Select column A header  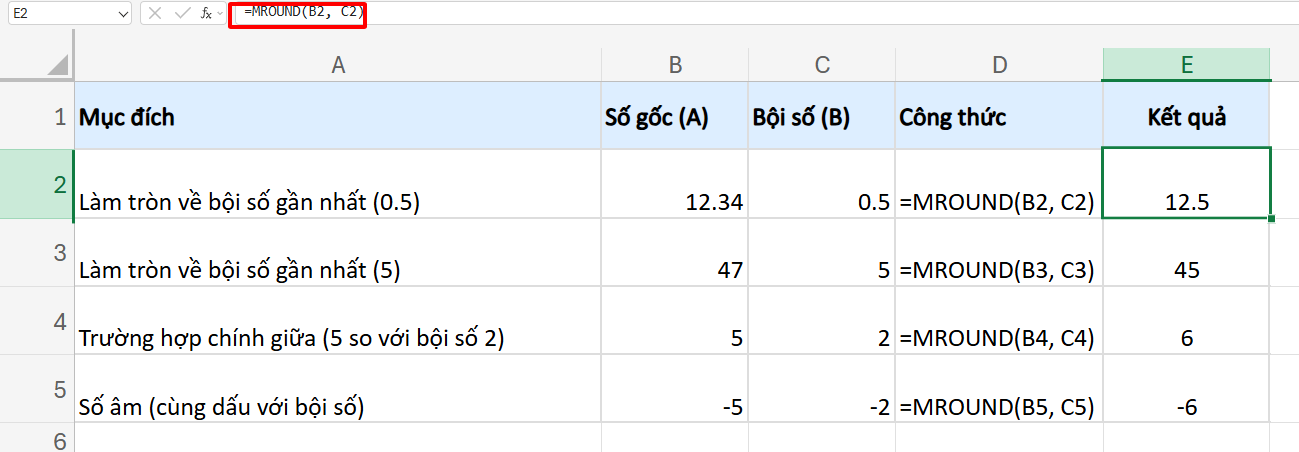(x=338, y=65)
